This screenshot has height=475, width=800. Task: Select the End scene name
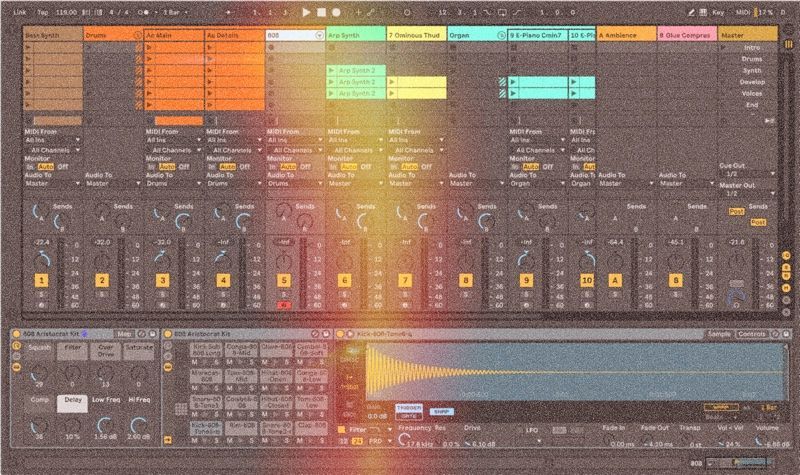point(752,105)
